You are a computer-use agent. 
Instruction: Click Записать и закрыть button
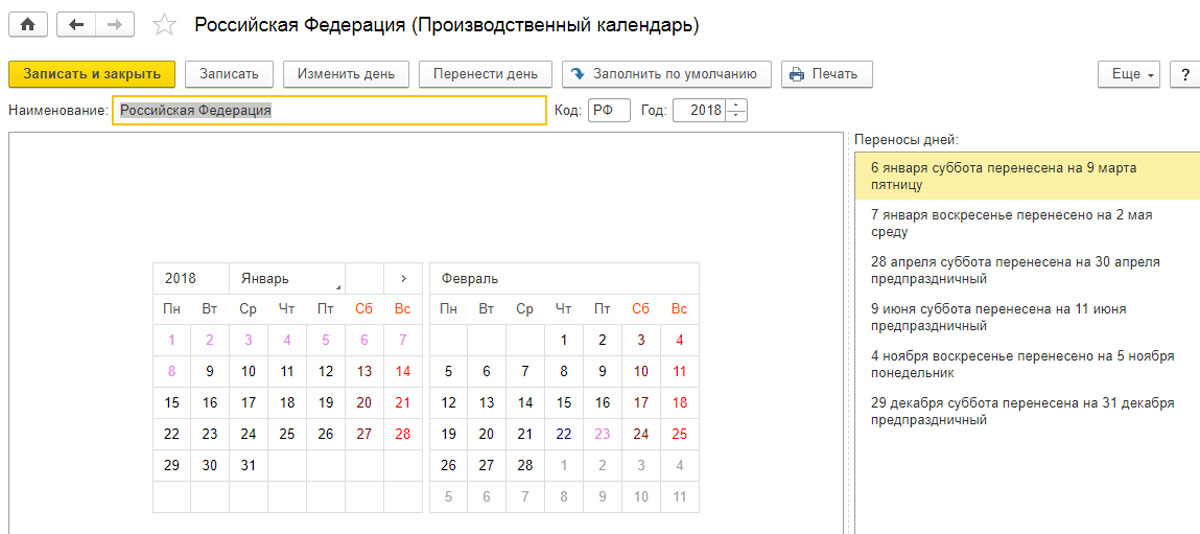tap(92, 74)
